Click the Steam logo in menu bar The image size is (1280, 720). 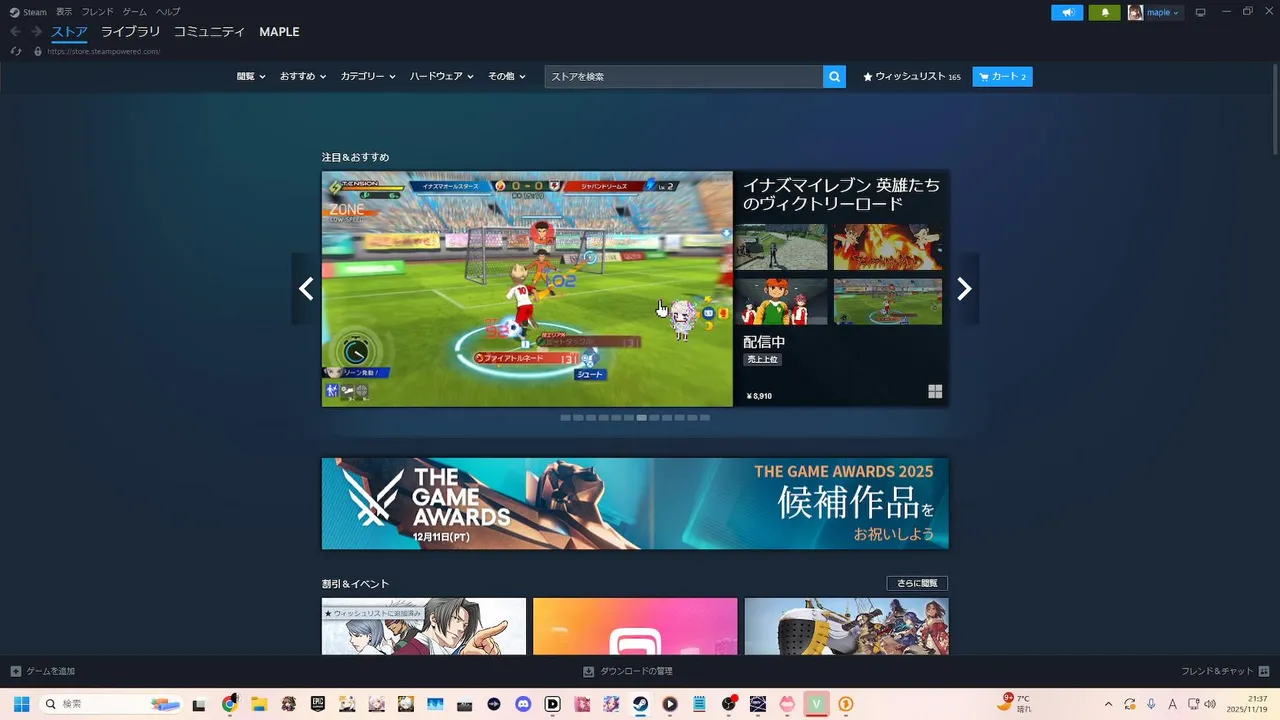pyautogui.click(x=14, y=12)
